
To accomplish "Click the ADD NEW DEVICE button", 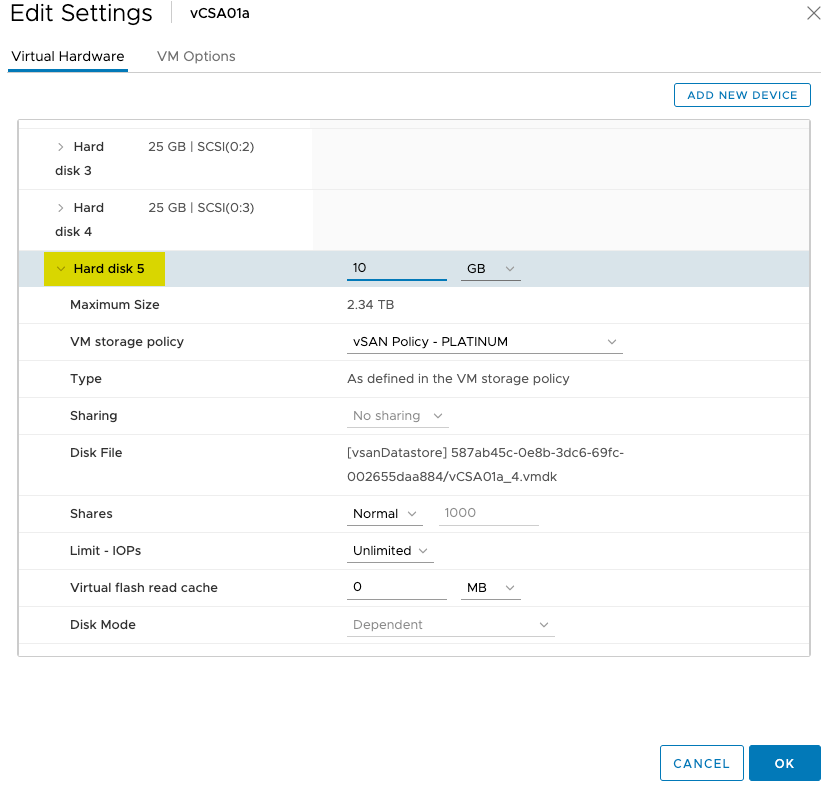I will pos(742,95).
